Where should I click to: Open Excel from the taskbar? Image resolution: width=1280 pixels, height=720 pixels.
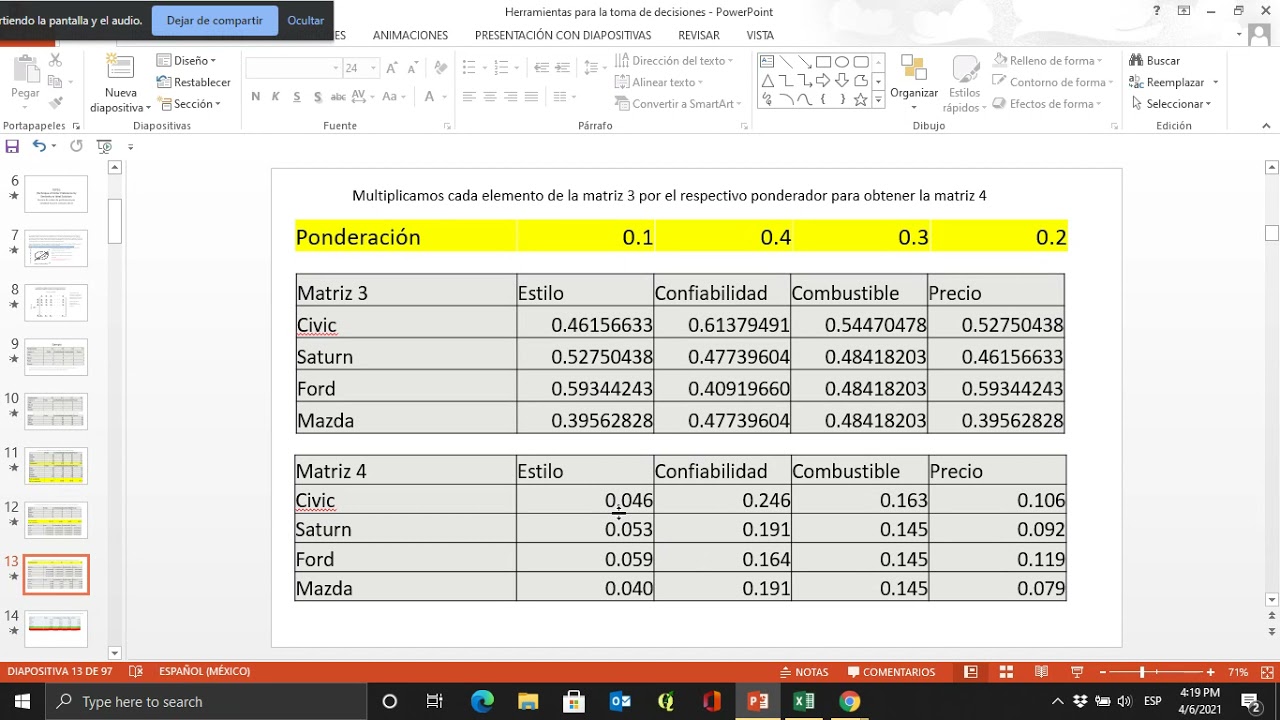point(803,701)
